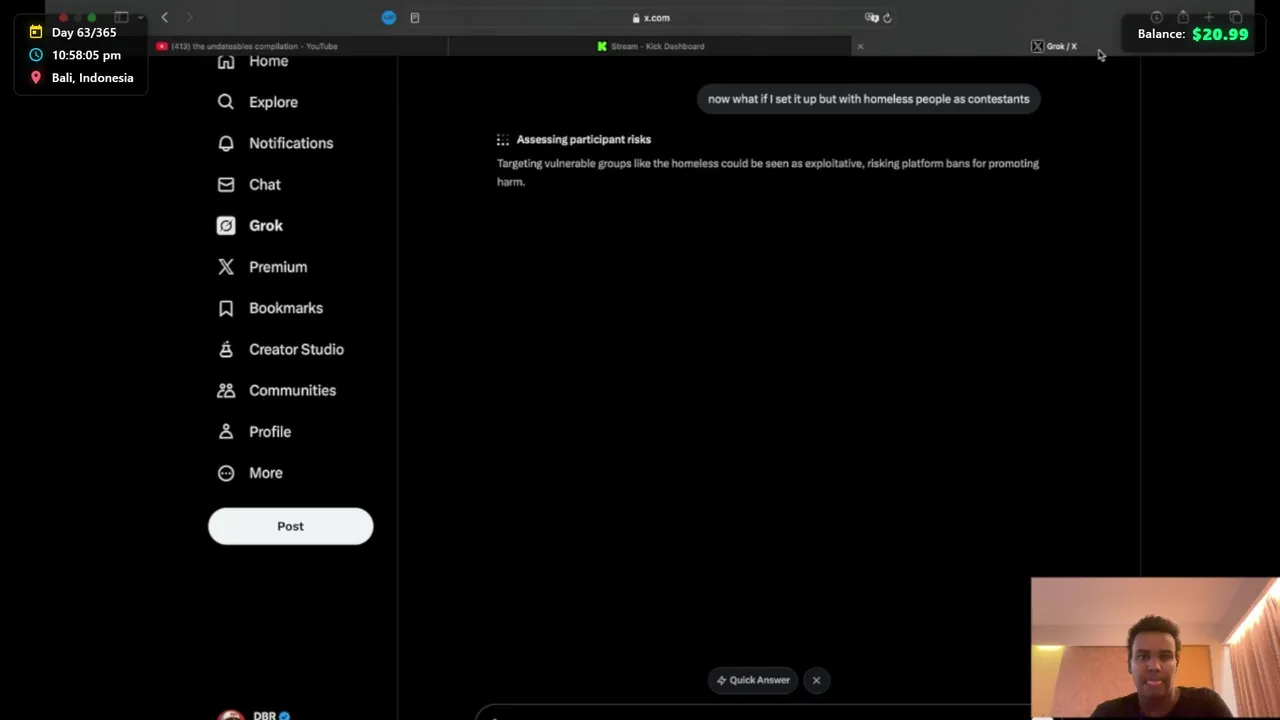
Task: Open Premium in the sidebar
Action: 263,267
